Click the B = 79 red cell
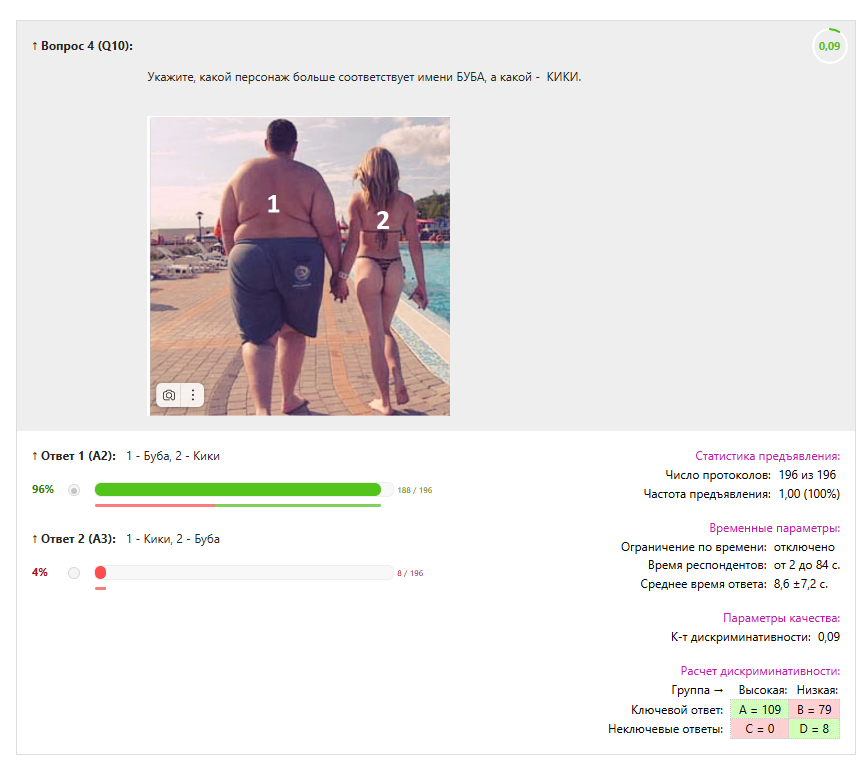This screenshot has width=865, height=767. tap(814, 710)
